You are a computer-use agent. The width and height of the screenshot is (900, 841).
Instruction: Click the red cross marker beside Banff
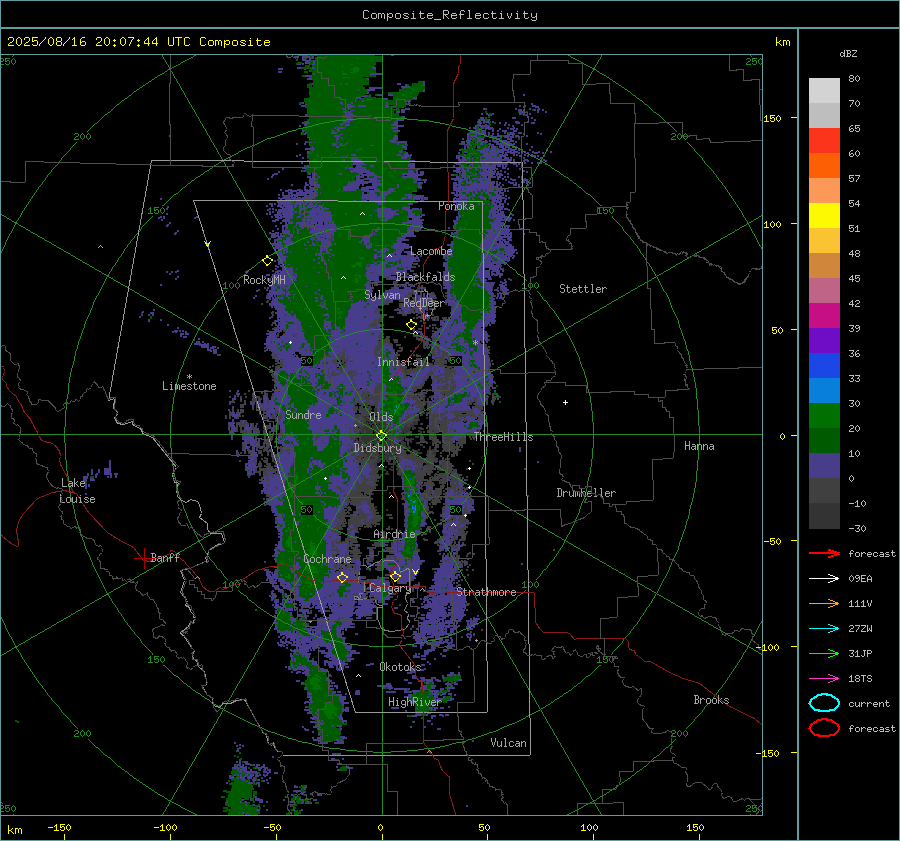(143, 558)
